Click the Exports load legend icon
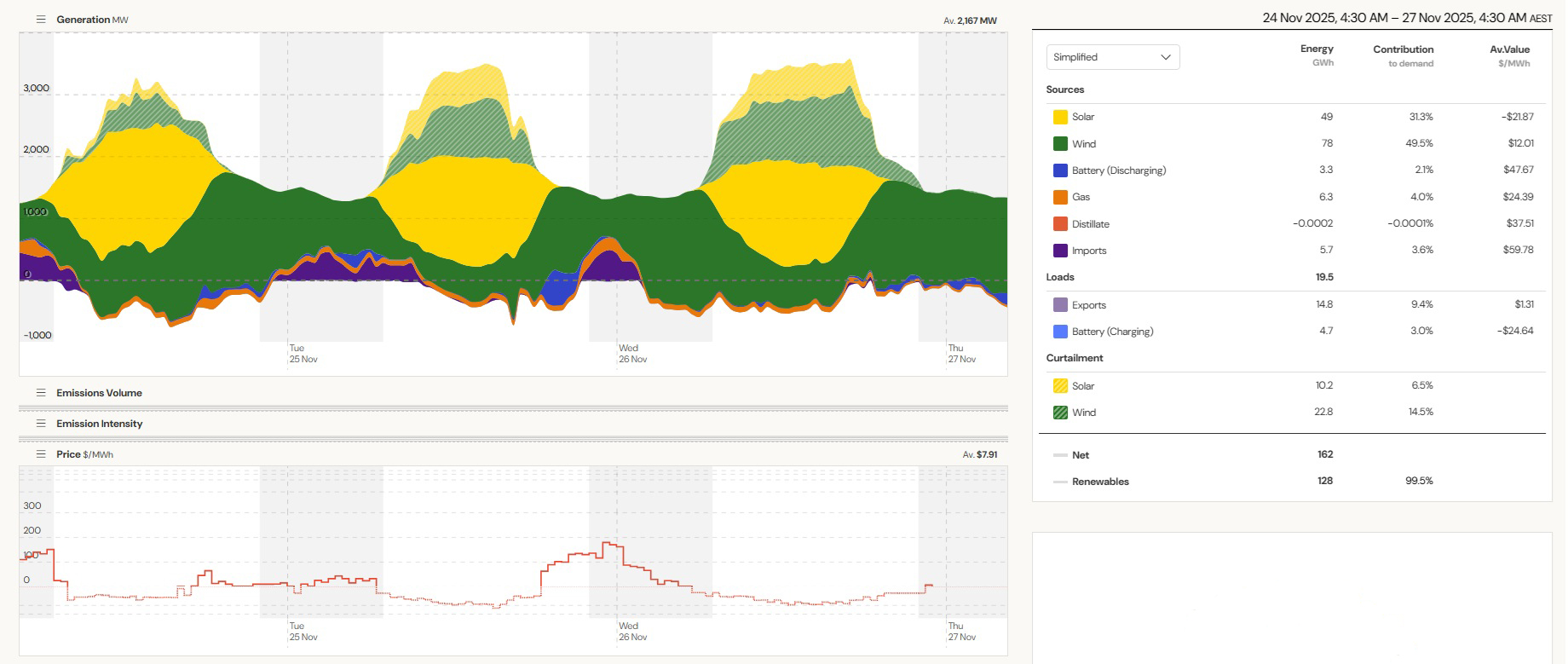This screenshot has width=1568, height=664. pyautogui.click(x=1060, y=305)
